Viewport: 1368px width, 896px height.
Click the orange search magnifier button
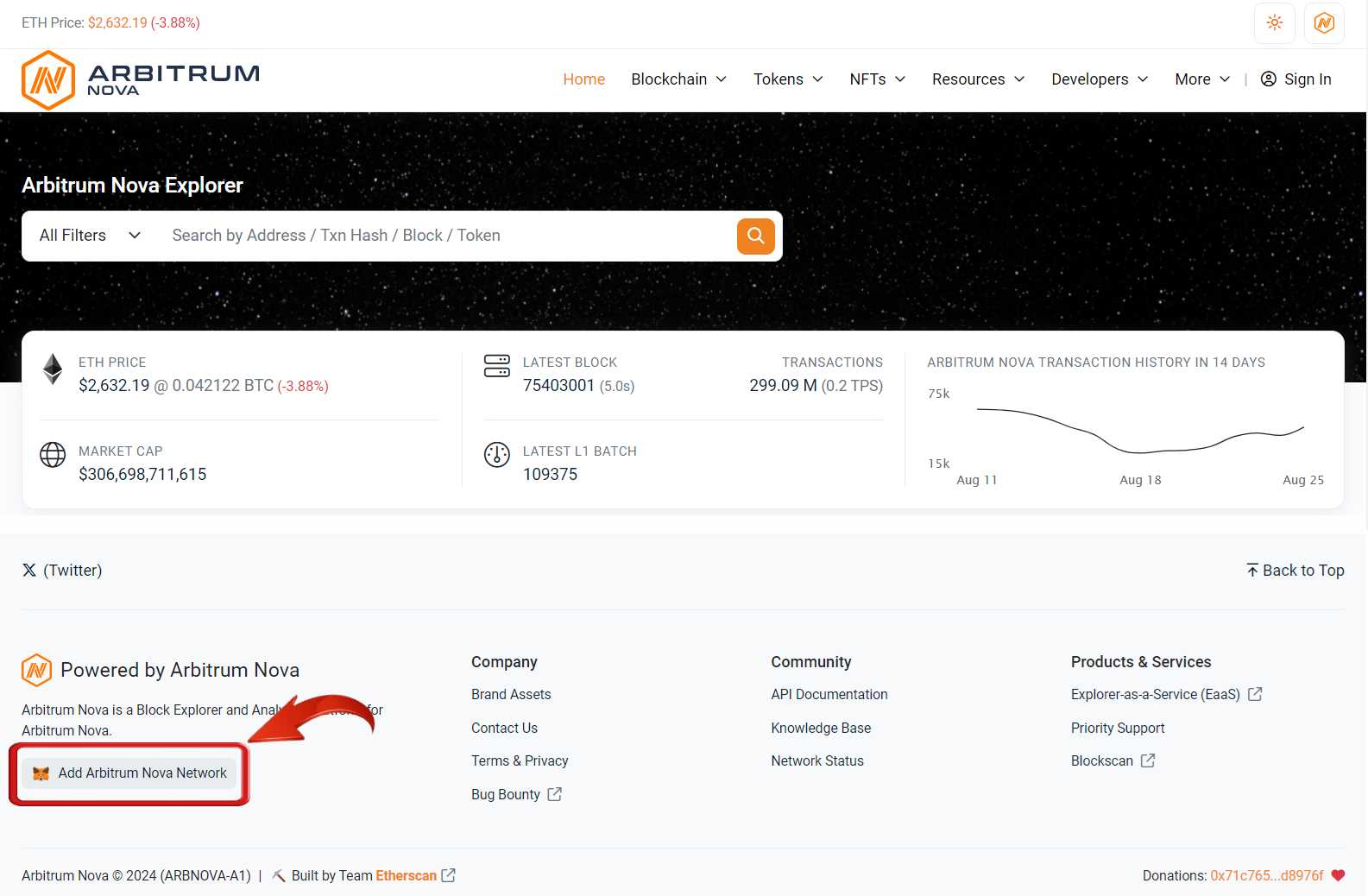click(755, 236)
